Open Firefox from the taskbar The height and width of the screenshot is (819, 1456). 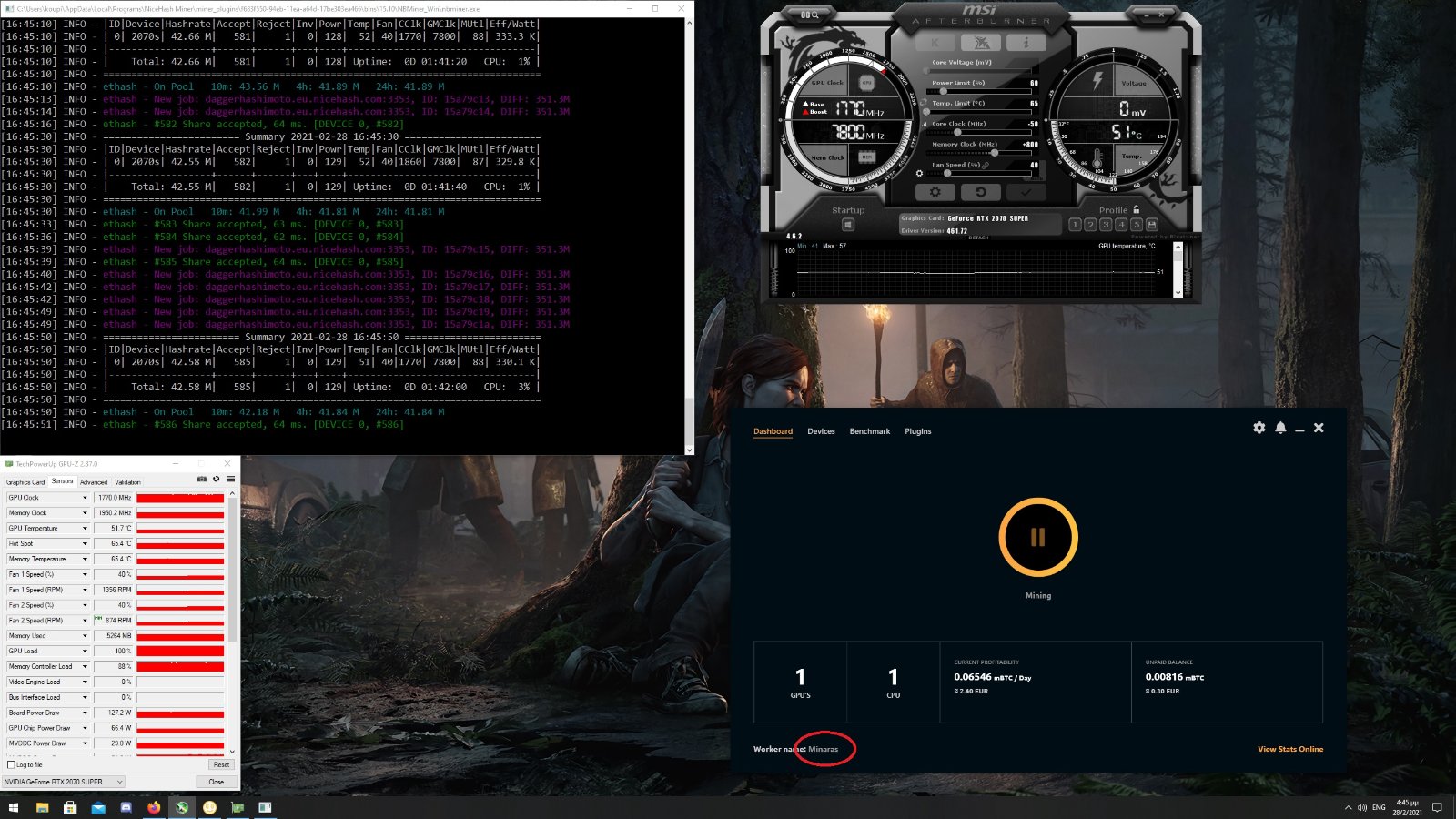point(154,807)
